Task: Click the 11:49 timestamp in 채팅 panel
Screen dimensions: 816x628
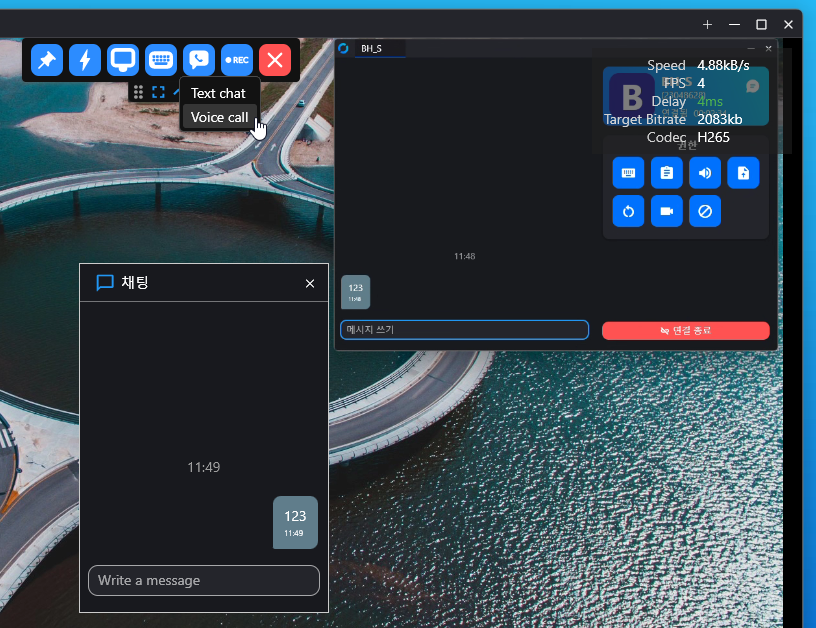Action: 203,467
